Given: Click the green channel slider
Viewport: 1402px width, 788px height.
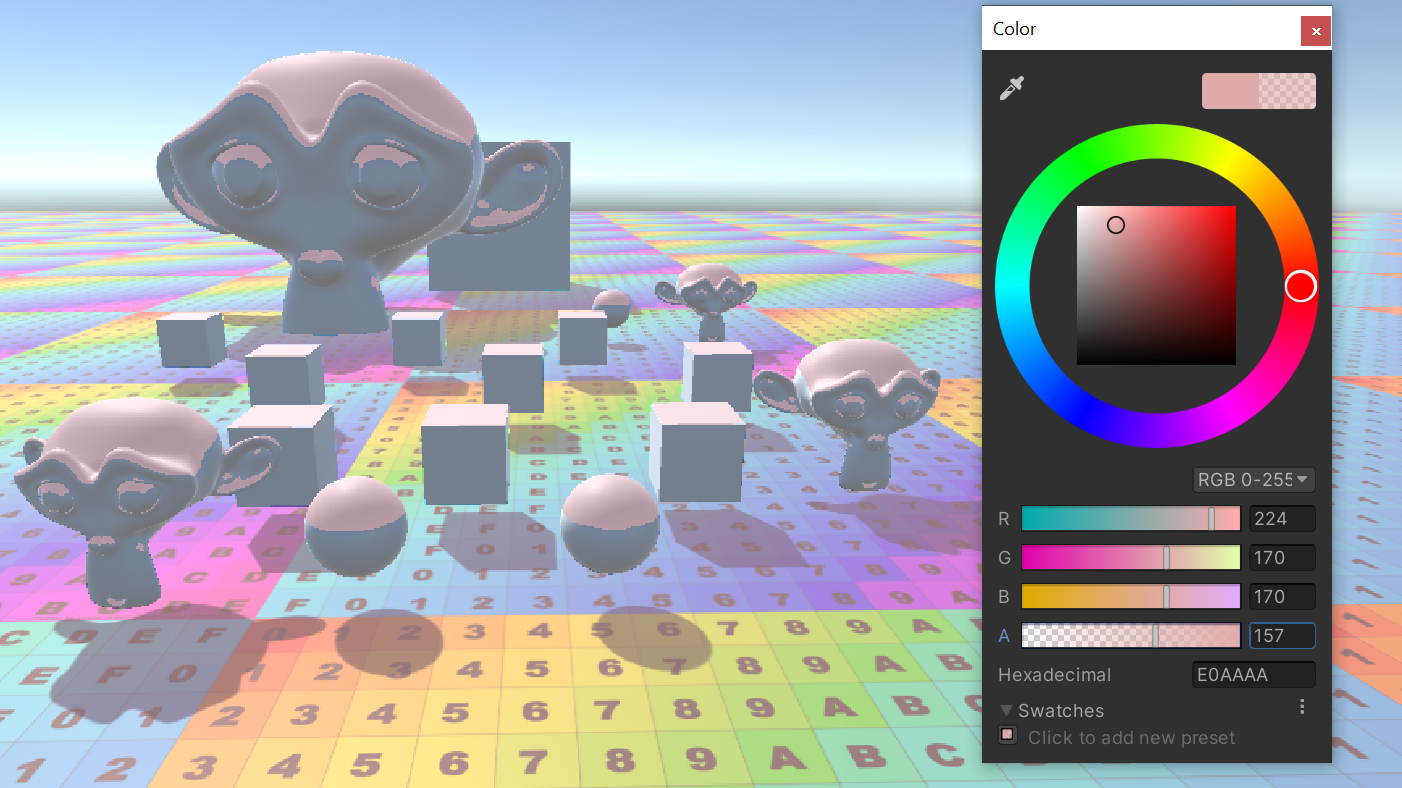Looking at the screenshot, I should click(1130, 557).
